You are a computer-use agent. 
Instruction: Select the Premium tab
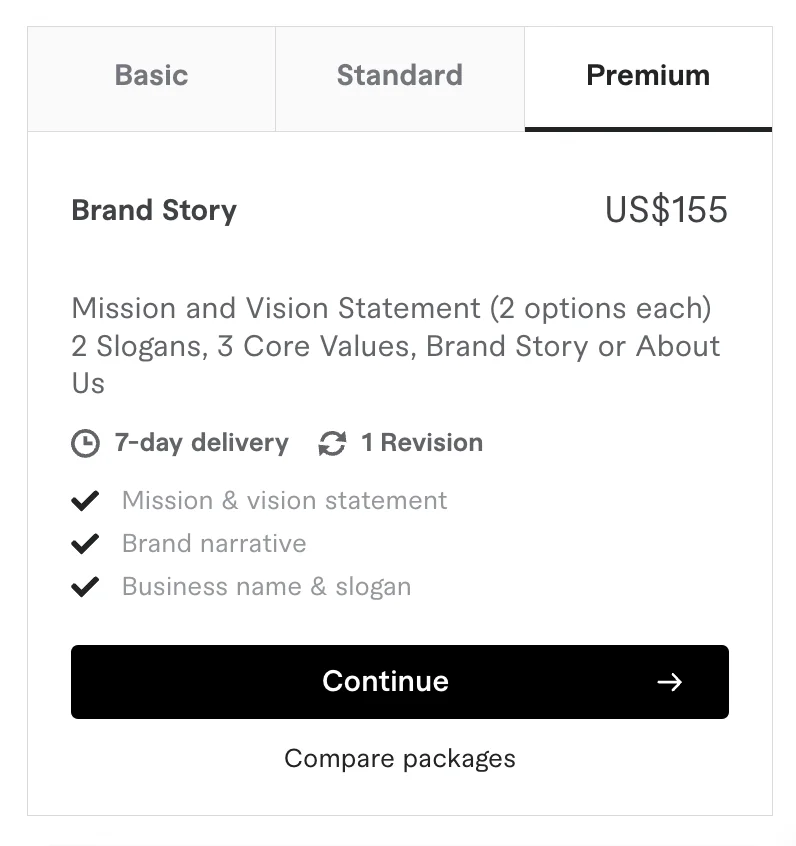(648, 76)
